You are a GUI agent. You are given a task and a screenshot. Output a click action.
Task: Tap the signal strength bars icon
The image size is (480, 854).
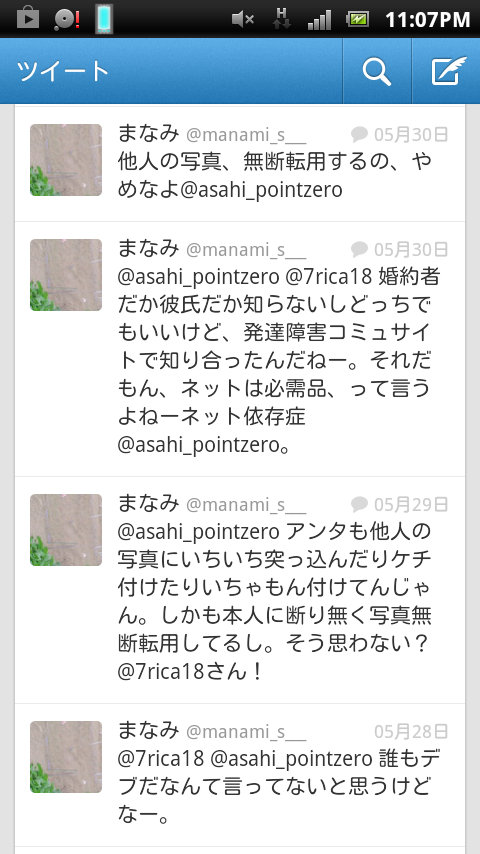tap(319, 20)
